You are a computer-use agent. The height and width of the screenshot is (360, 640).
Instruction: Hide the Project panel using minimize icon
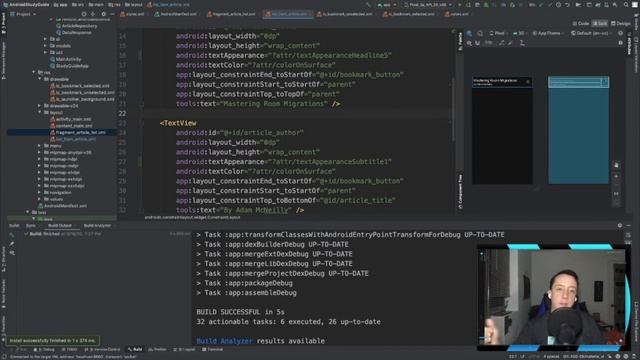112,14
